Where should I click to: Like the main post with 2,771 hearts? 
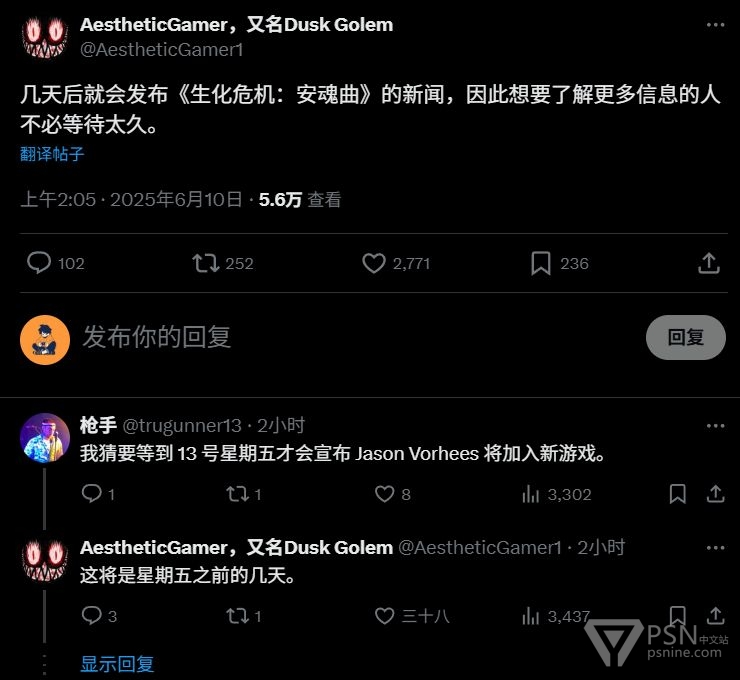(374, 263)
